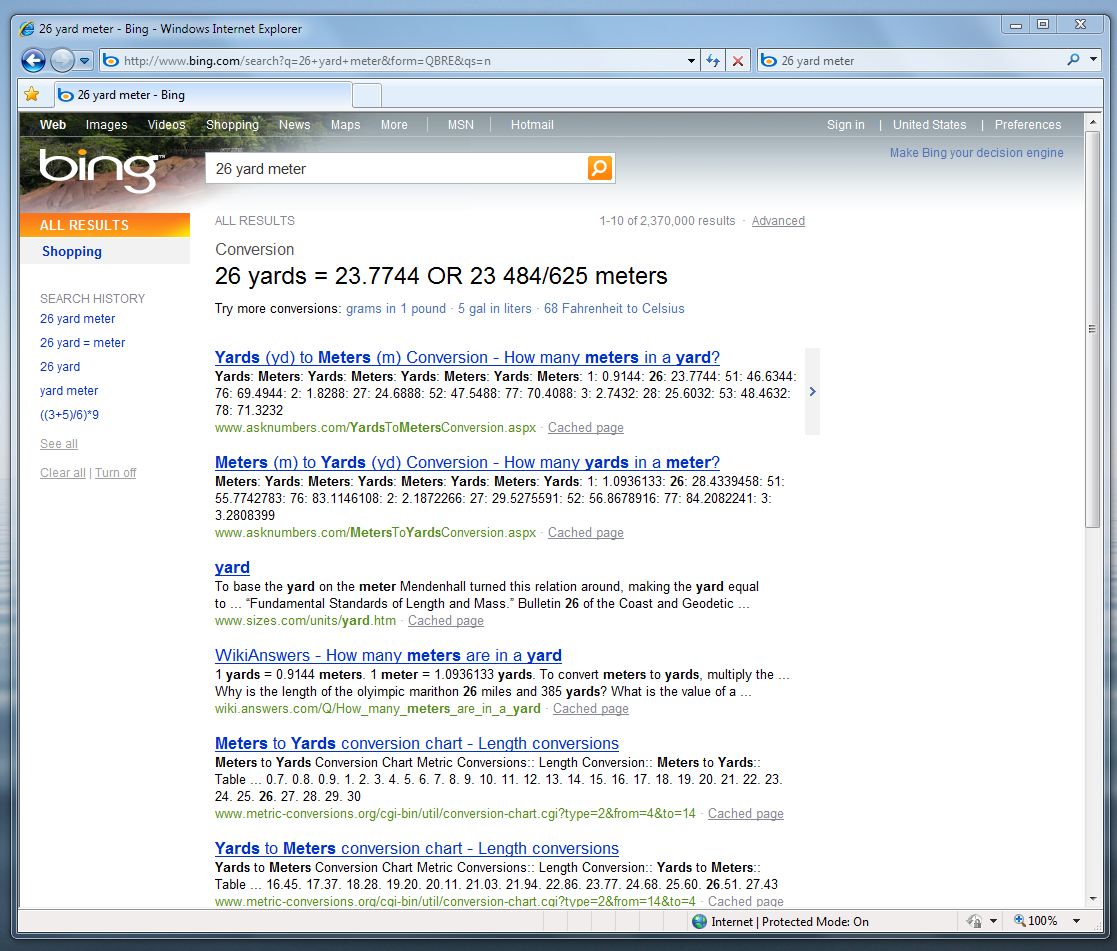Click Sign in
The height and width of the screenshot is (951, 1117).
pyautogui.click(x=846, y=125)
